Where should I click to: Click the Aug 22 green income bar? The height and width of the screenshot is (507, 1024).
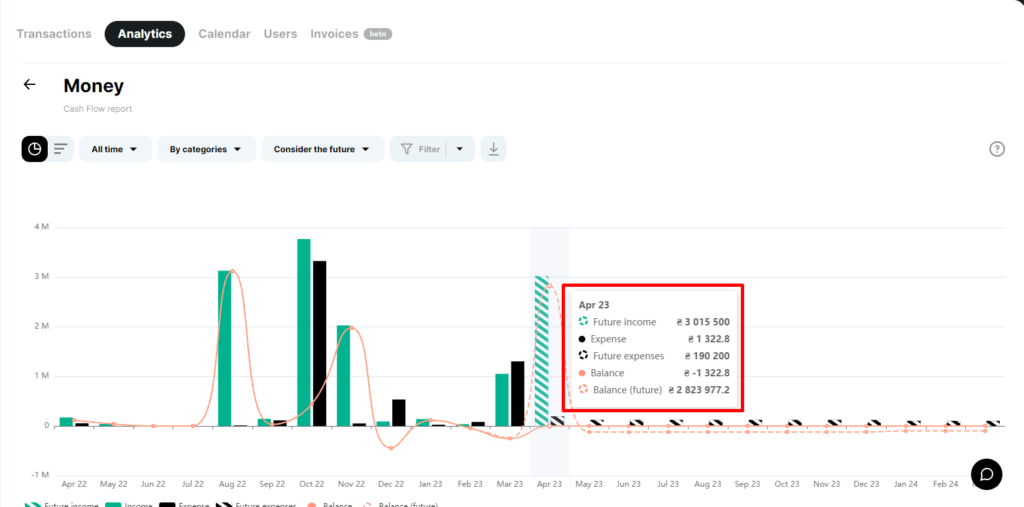[x=225, y=348]
